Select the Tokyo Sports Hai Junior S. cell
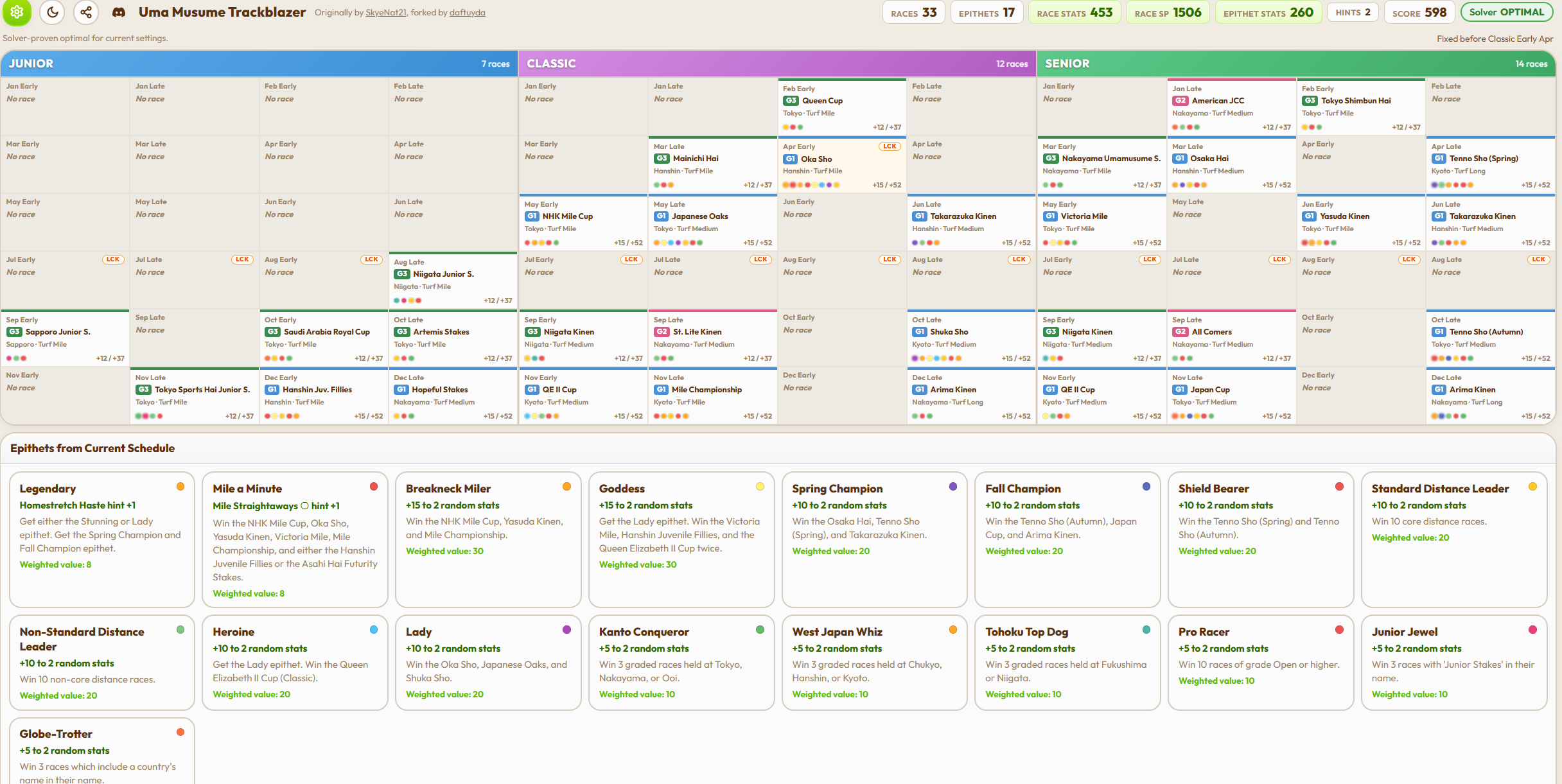The width and height of the screenshot is (1562, 784). 195,395
